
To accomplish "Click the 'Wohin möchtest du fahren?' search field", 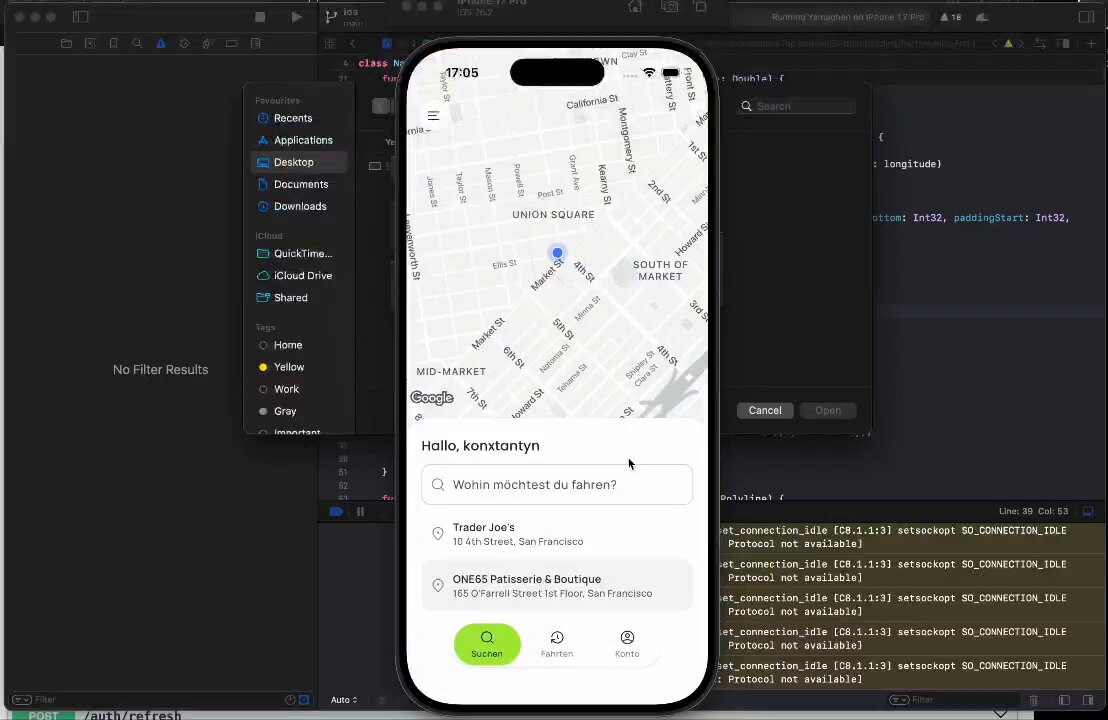I will click(x=557, y=485).
